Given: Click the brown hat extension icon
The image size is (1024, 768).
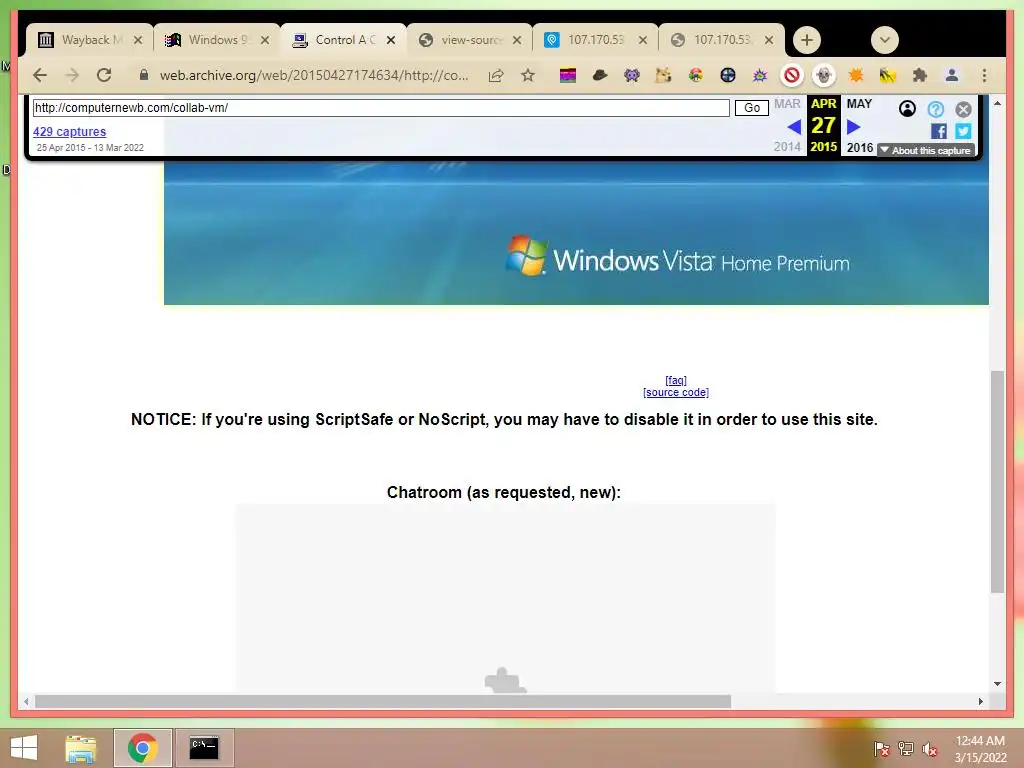Looking at the screenshot, I should coord(600,76).
